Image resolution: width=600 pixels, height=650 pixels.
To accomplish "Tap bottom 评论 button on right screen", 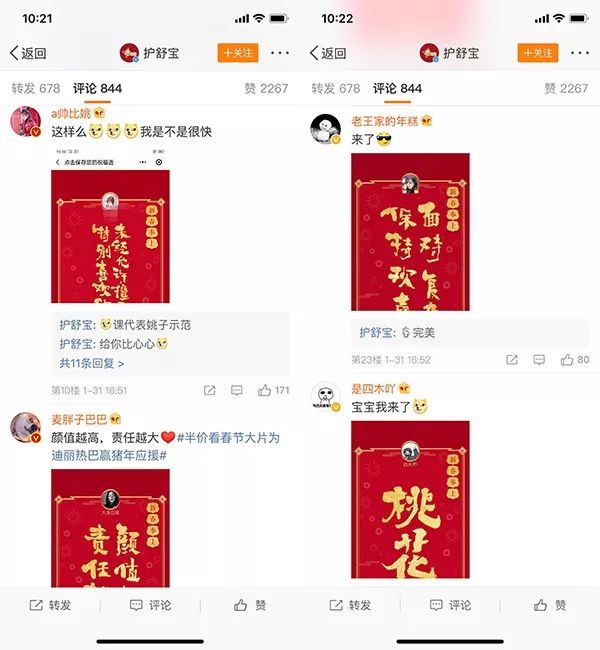I will 450,605.
